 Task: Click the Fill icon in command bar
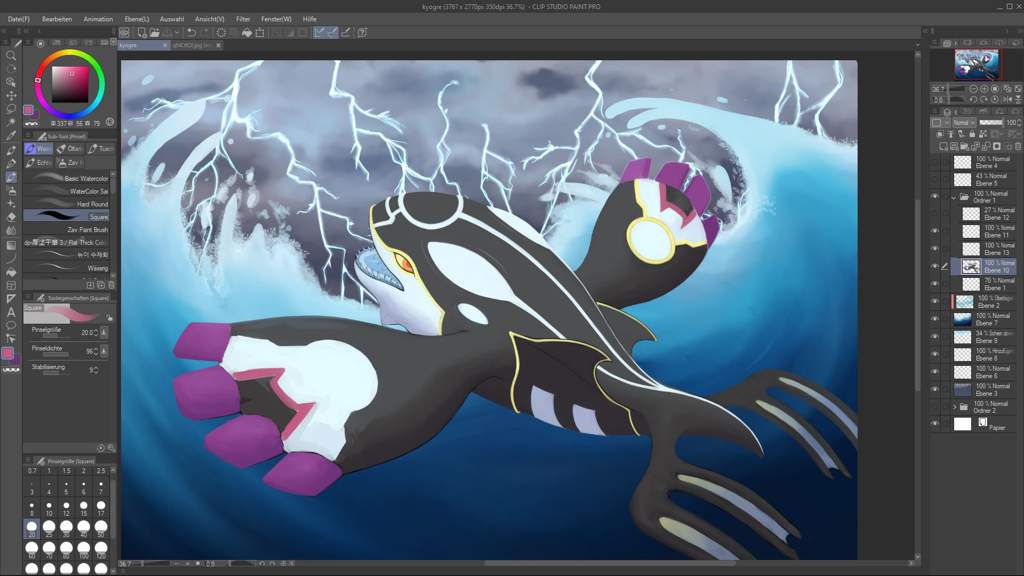point(247,33)
